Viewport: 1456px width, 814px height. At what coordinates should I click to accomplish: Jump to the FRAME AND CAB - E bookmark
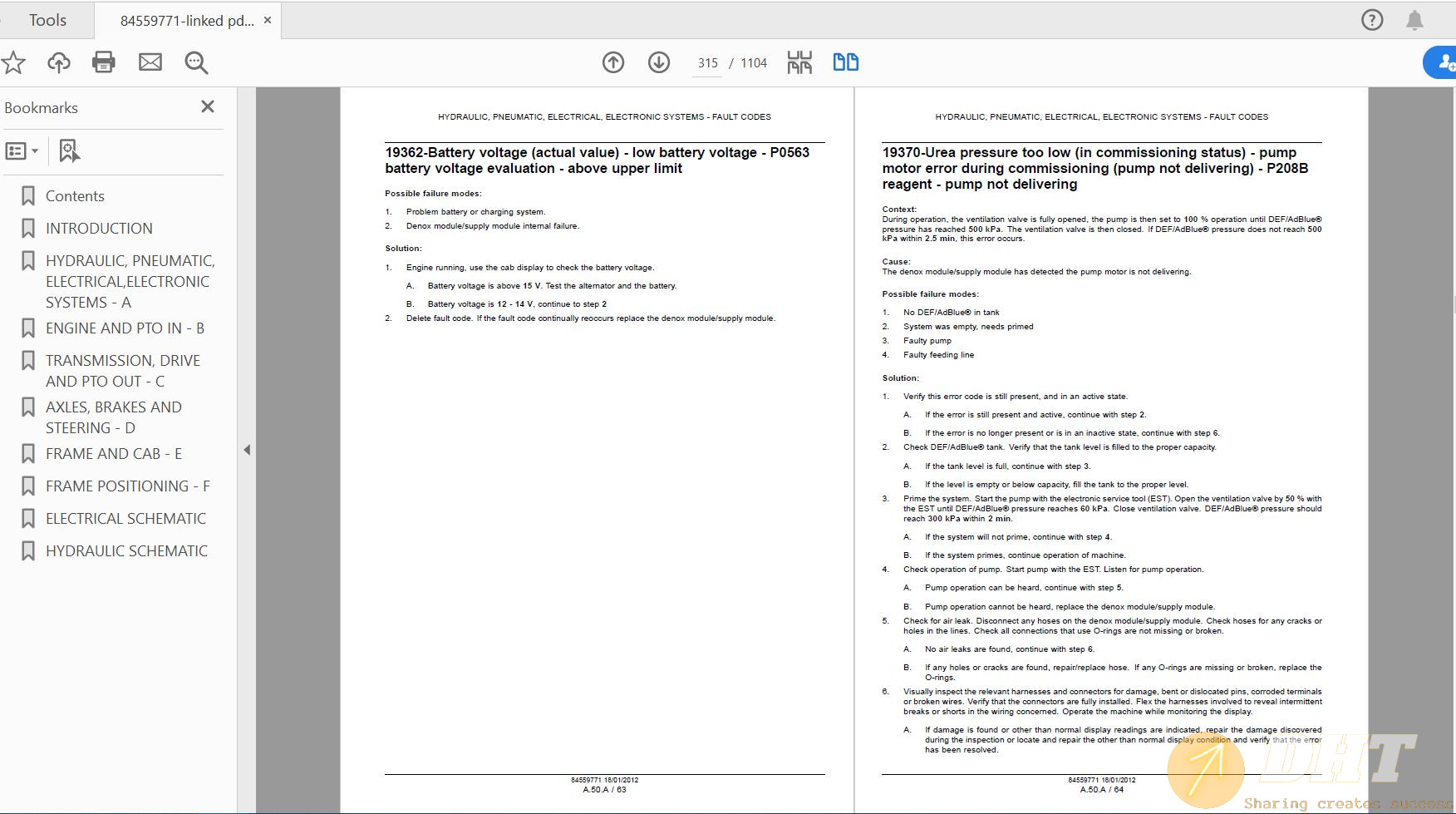click(x=114, y=454)
